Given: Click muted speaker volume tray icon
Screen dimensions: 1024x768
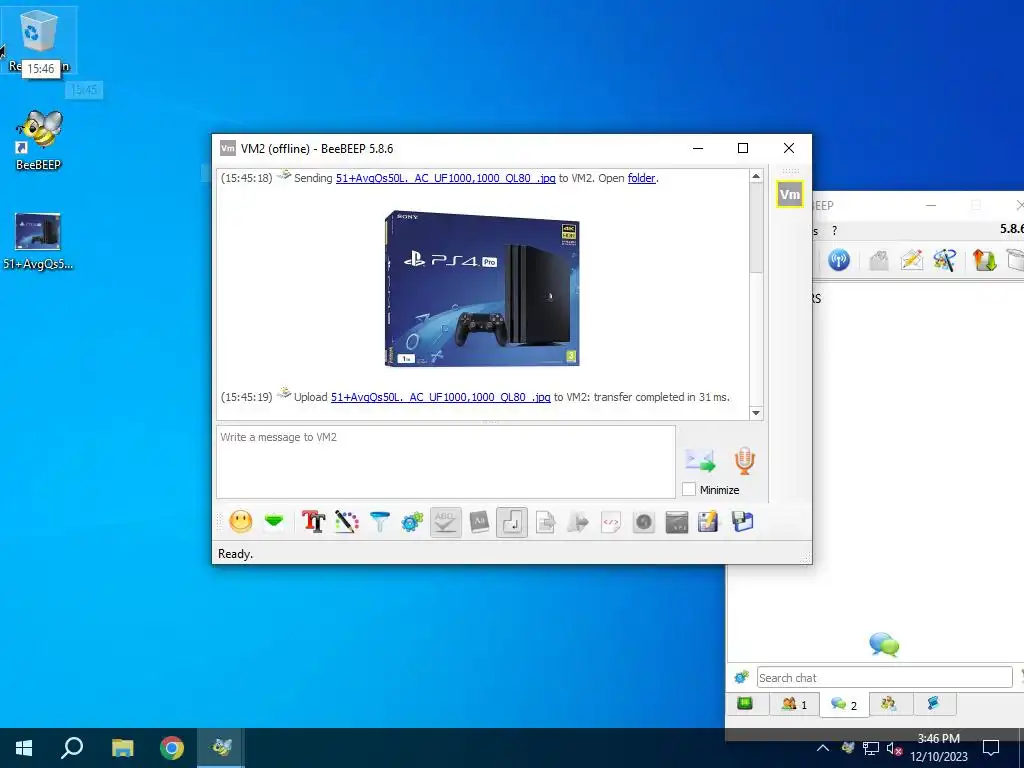Looking at the screenshot, I should (x=894, y=748).
